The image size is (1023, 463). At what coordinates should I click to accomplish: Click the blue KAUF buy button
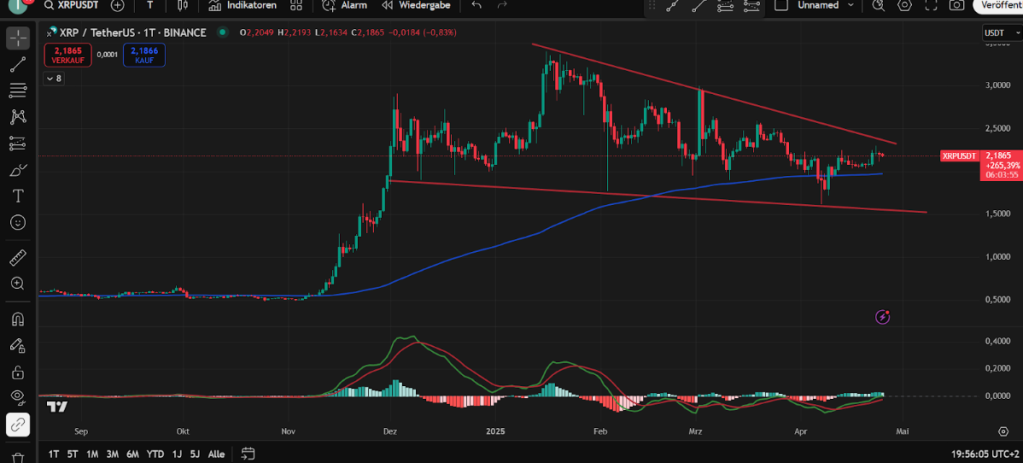pyautogui.click(x=143, y=52)
